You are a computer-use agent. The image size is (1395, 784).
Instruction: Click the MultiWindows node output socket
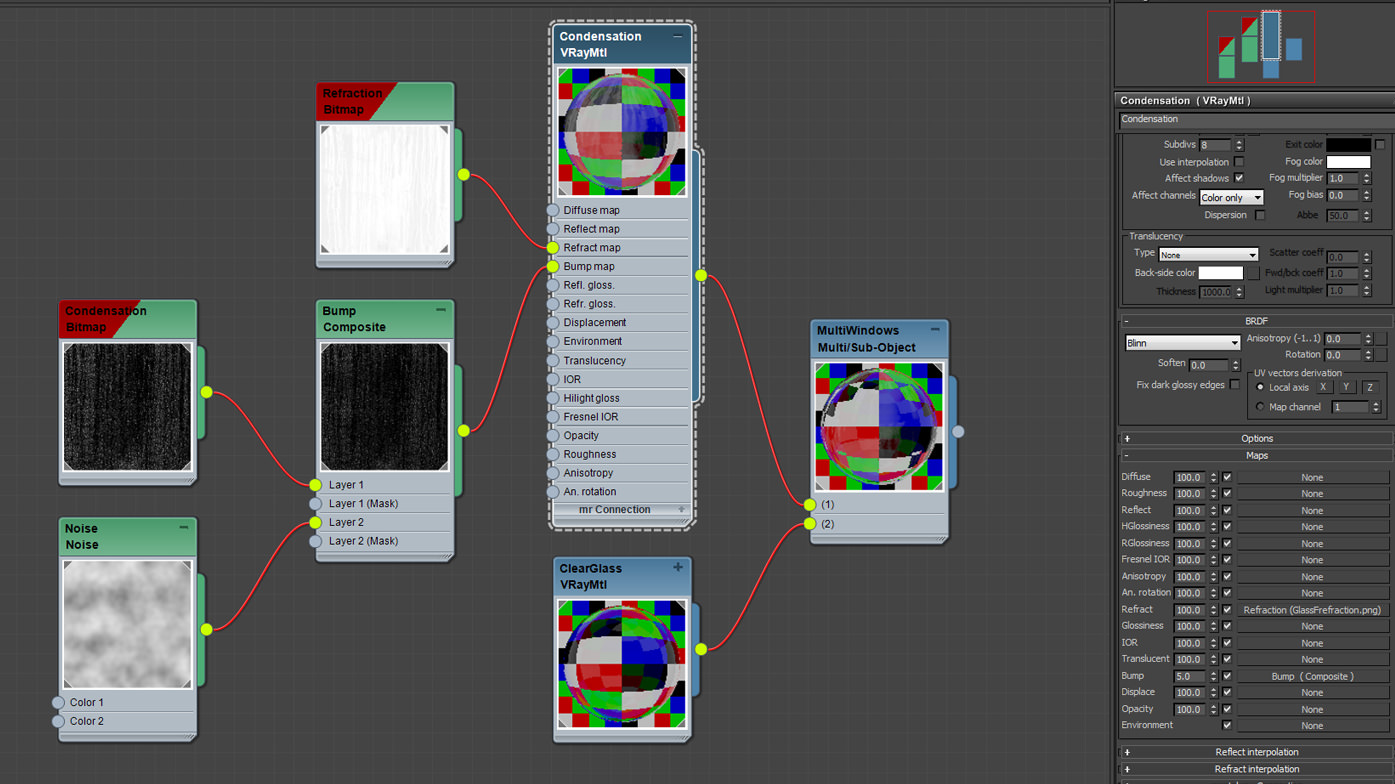[x=958, y=432]
